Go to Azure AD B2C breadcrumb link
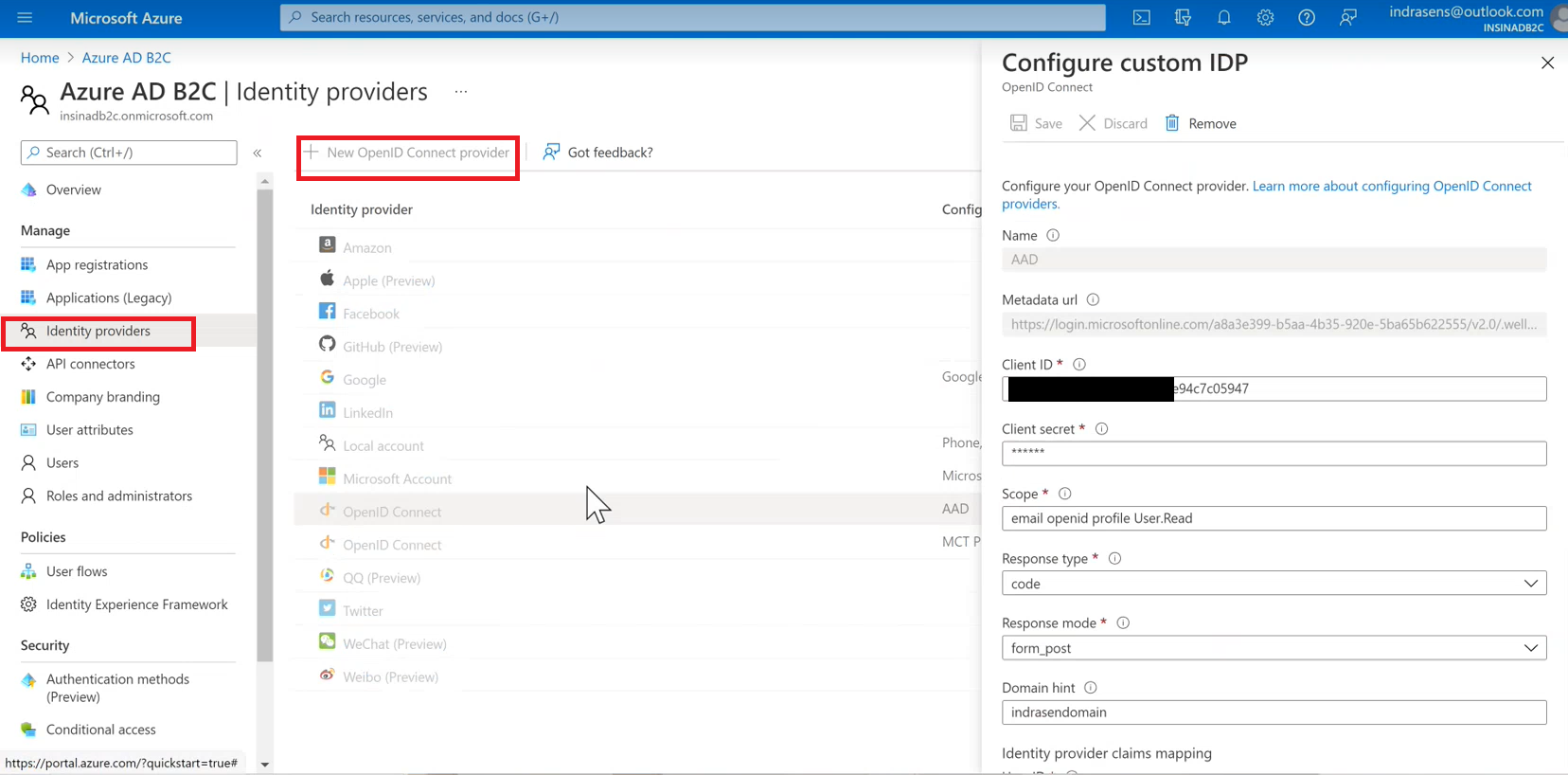Viewport: 1568px width, 775px height. pos(127,58)
